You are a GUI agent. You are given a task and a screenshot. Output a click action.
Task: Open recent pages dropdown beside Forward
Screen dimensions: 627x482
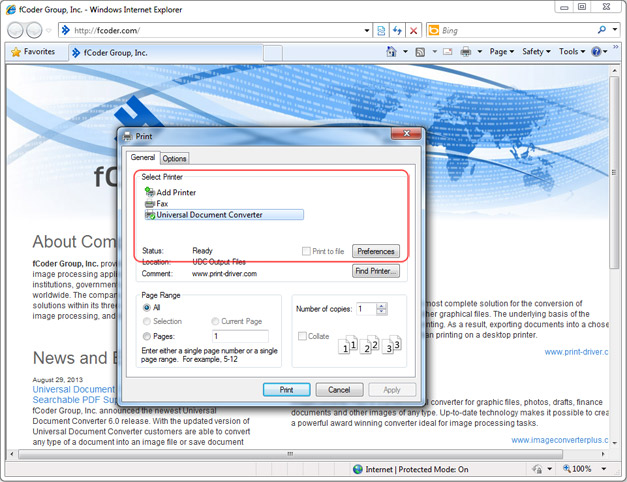pyautogui.click(x=48, y=30)
